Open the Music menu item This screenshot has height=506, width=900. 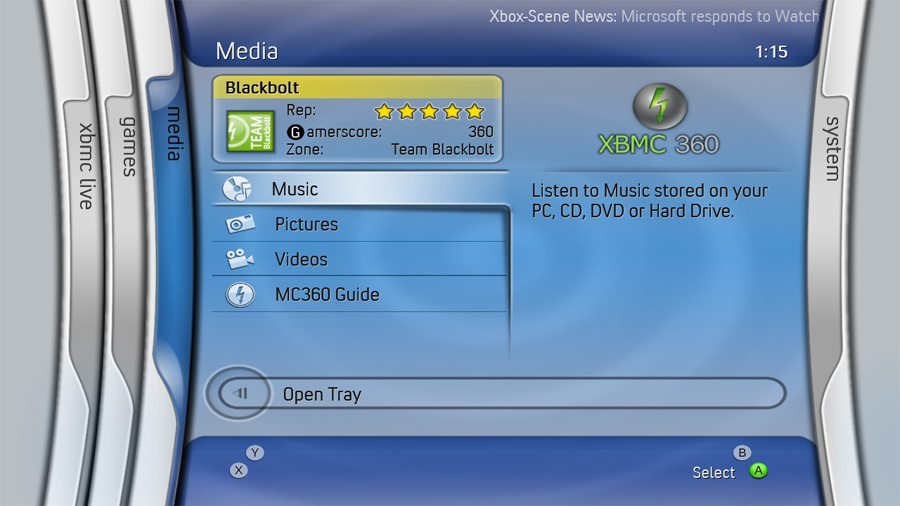pyautogui.click(x=360, y=189)
